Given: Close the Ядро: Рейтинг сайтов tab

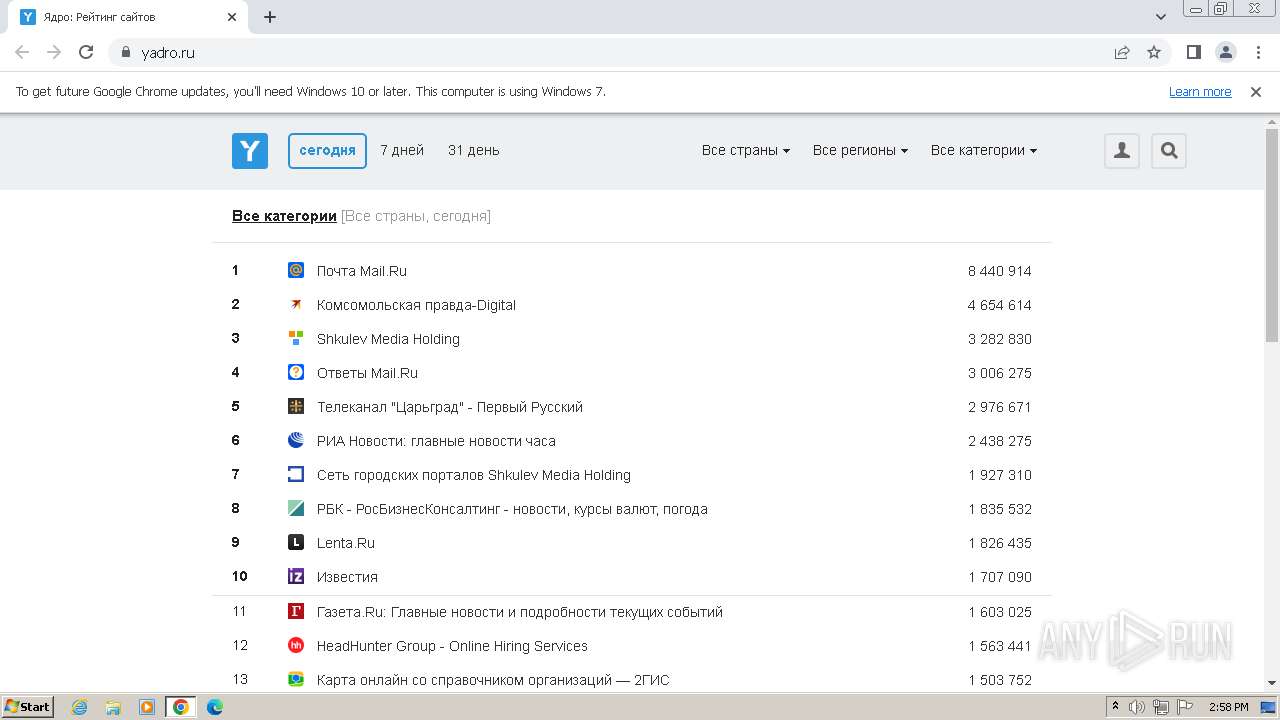Looking at the screenshot, I should (x=231, y=17).
